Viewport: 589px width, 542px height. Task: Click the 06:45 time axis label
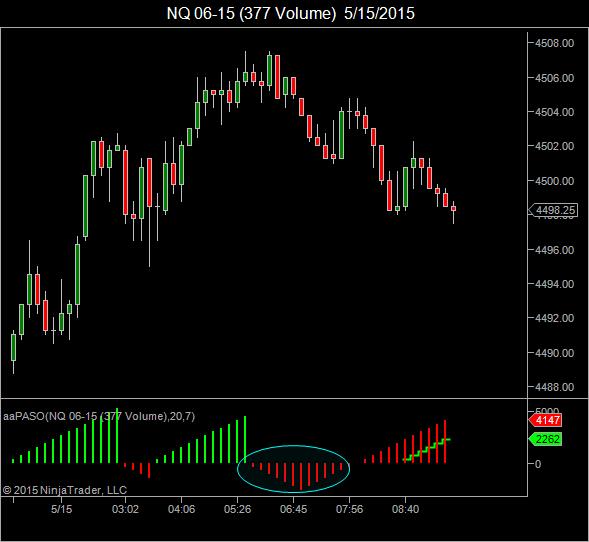[x=293, y=509]
